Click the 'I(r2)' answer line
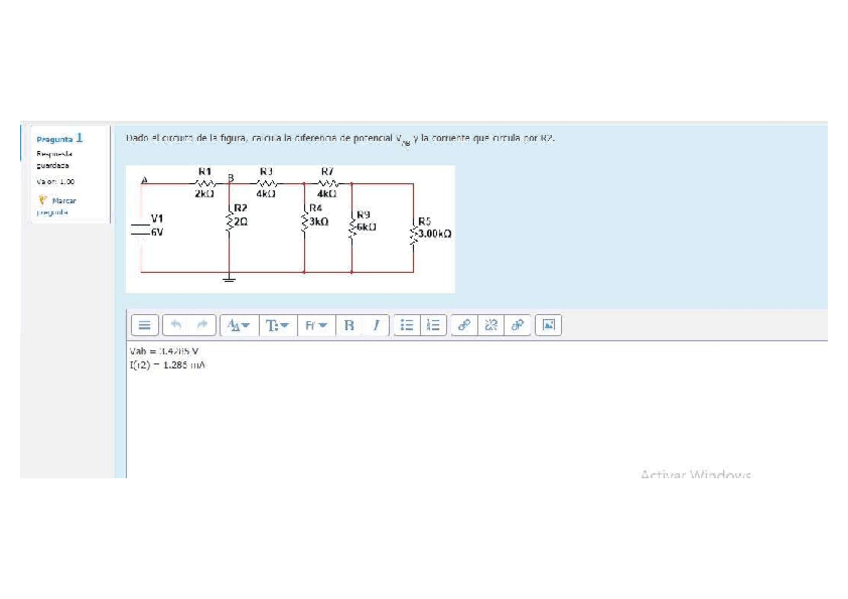This screenshot has height=599, width=848. [167, 365]
